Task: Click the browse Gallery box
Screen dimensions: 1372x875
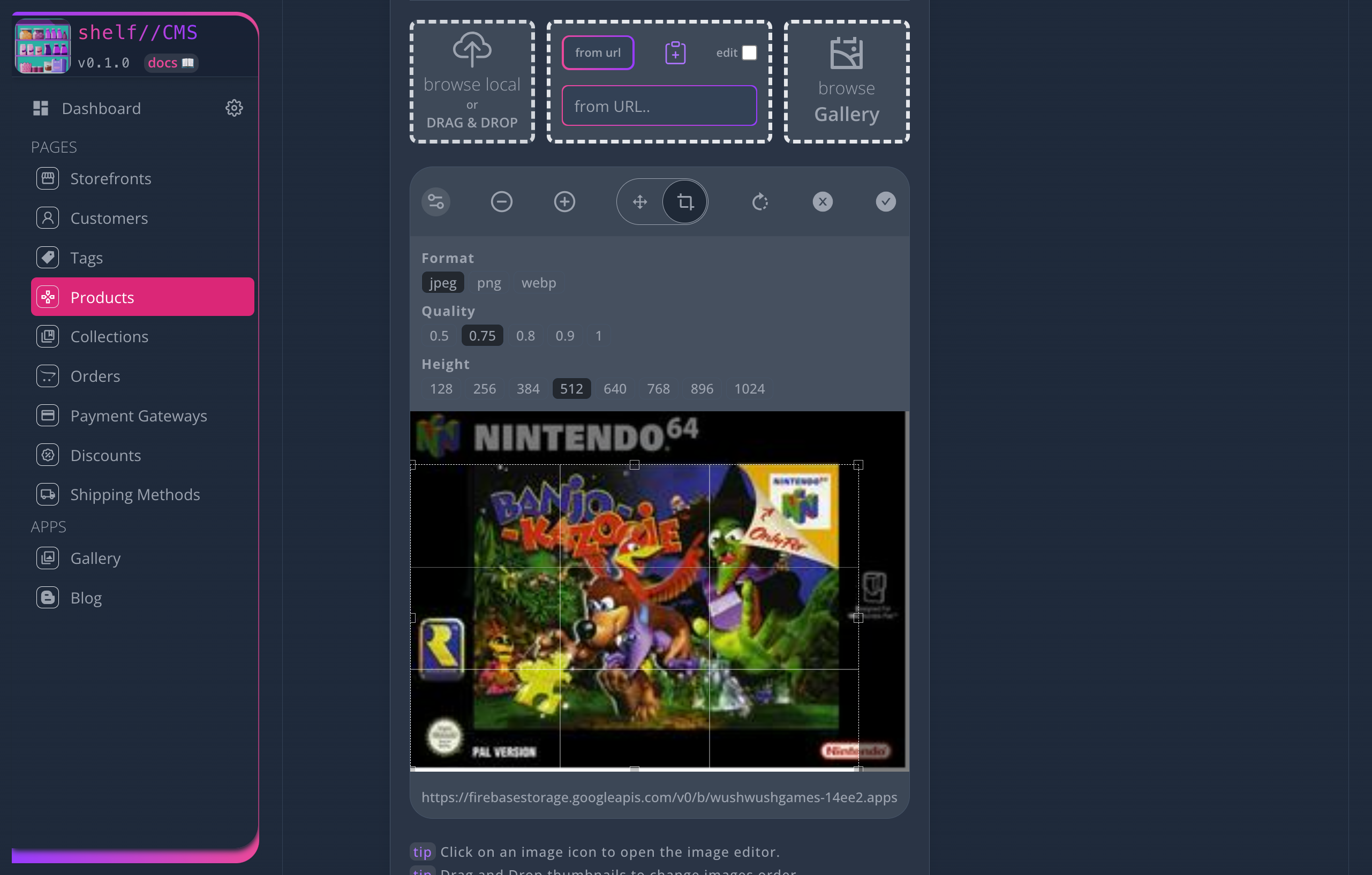Action: (847, 81)
